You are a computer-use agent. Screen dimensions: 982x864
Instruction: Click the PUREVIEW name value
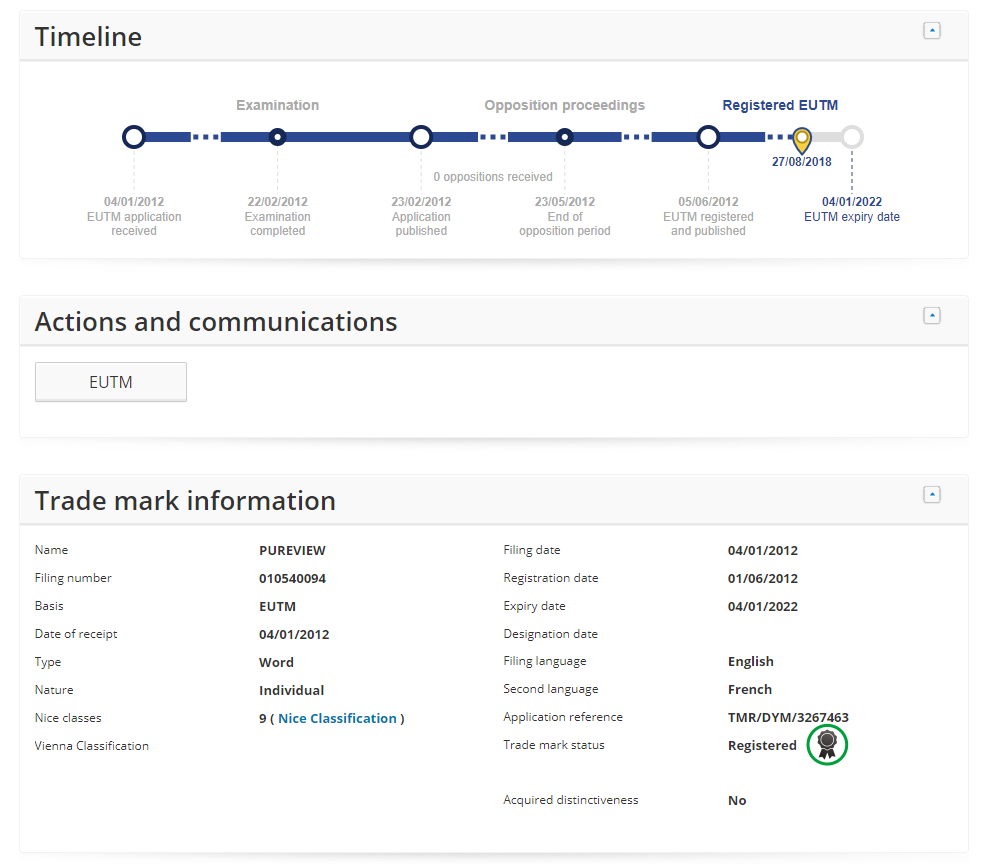point(292,550)
